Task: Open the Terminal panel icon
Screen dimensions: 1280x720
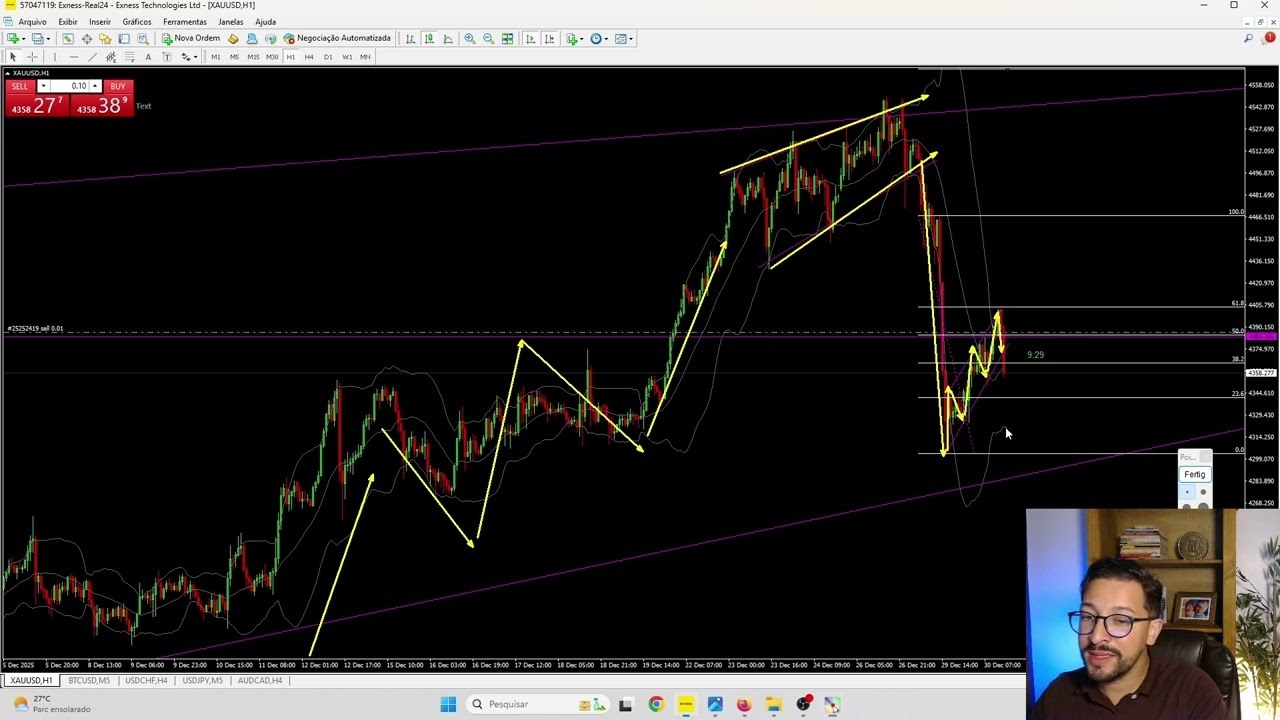Action: pyautogui.click(x=124, y=38)
